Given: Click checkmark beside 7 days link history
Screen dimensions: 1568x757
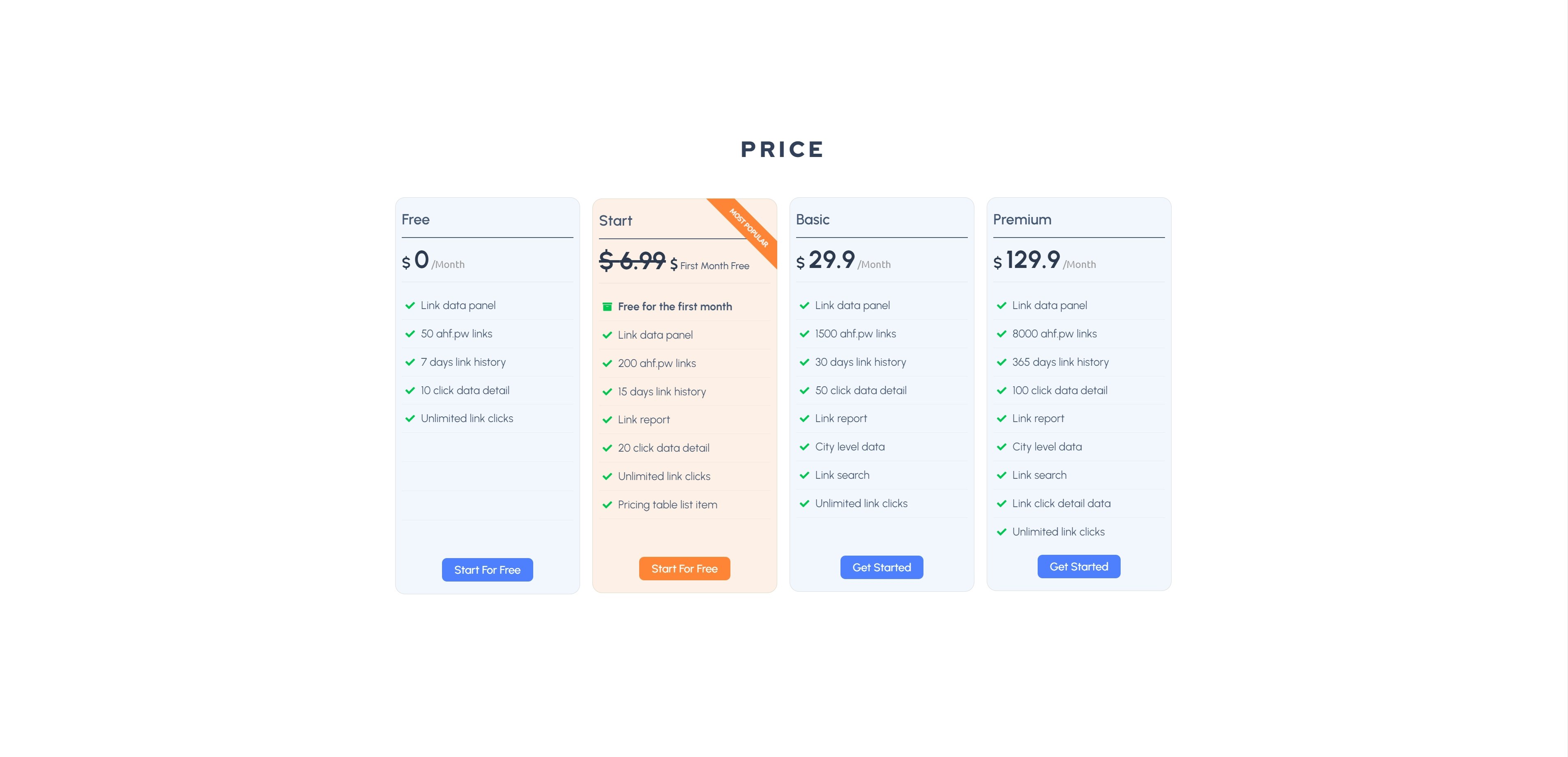Looking at the screenshot, I should click(x=410, y=362).
